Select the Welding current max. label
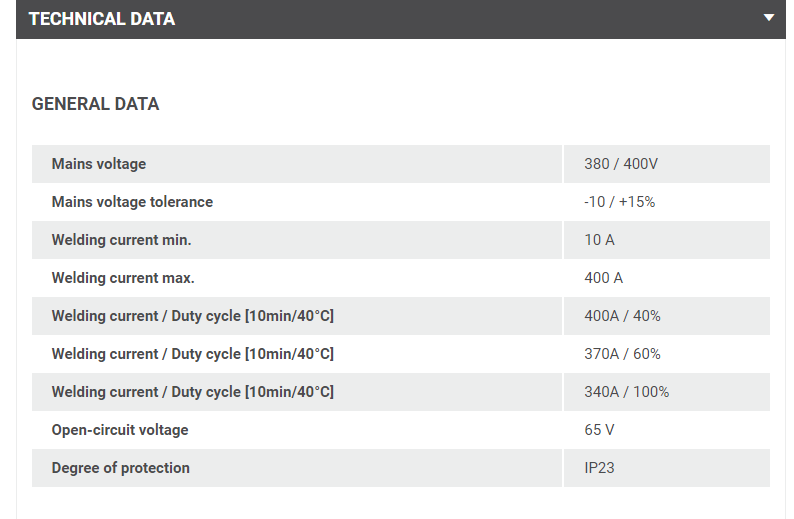The height and width of the screenshot is (519, 794). pos(123,278)
